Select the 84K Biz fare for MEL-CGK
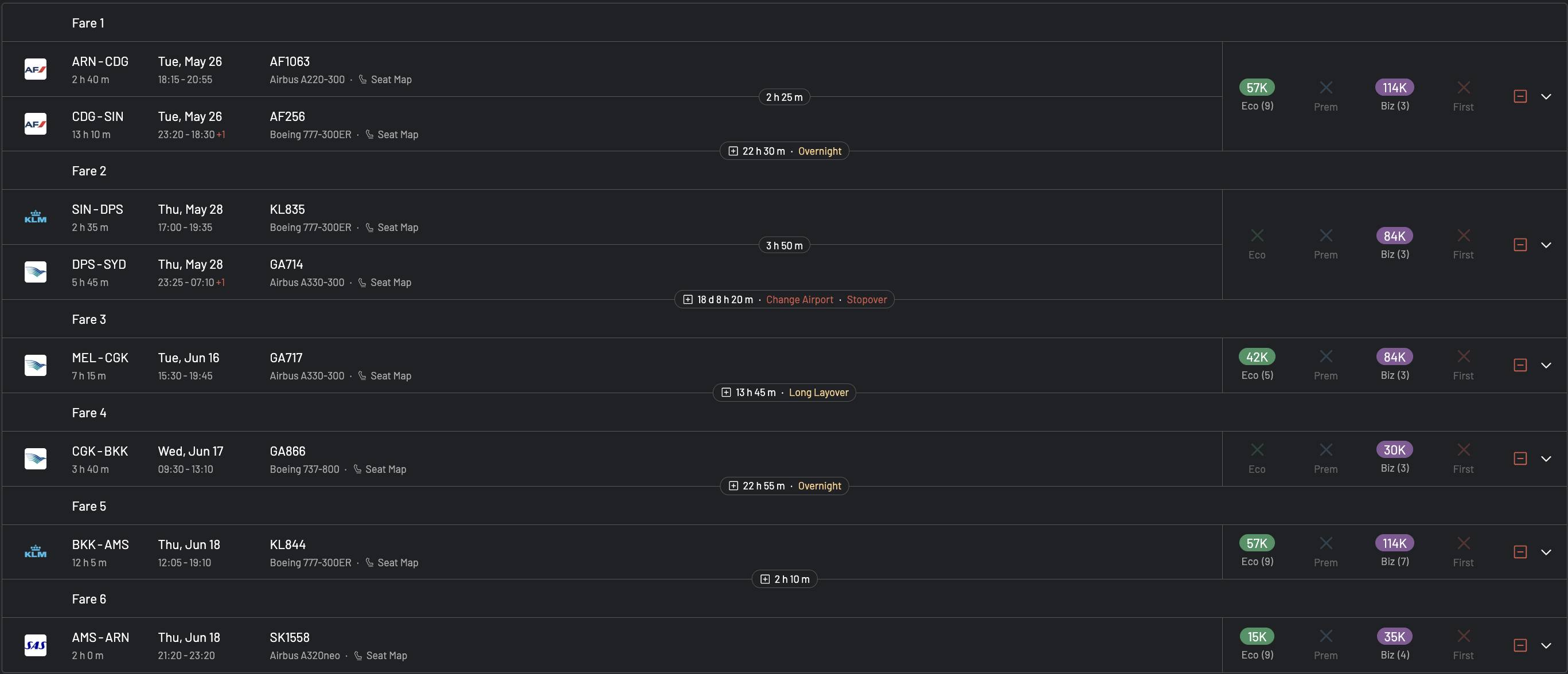Screen dimensions: 1568x674 (1395, 357)
